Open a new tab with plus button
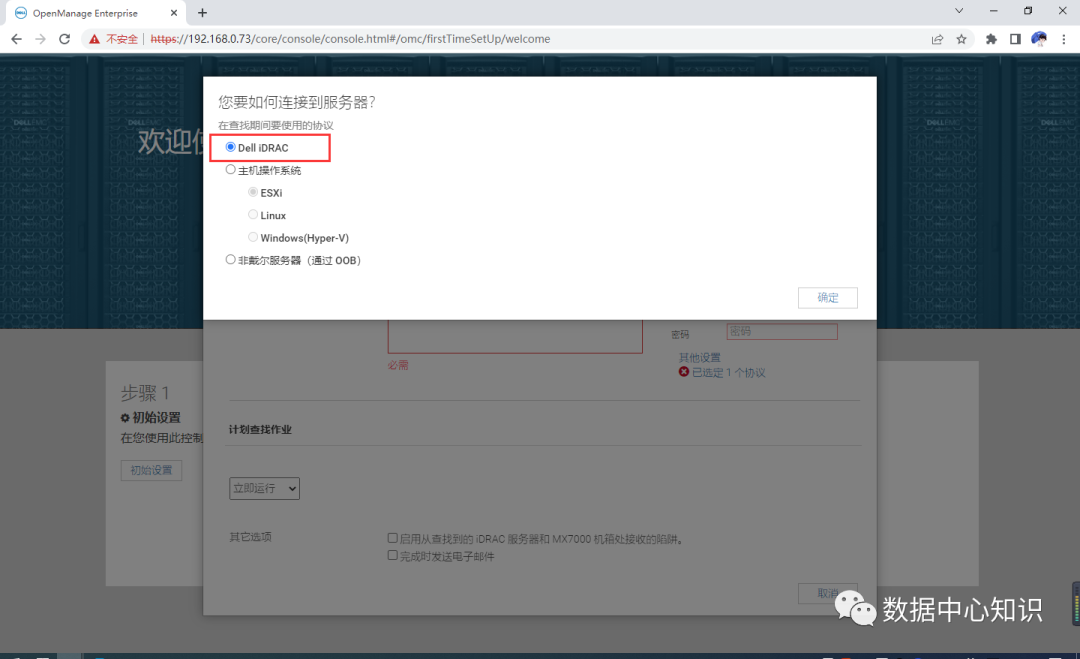The height and width of the screenshot is (659, 1080). [202, 13]
